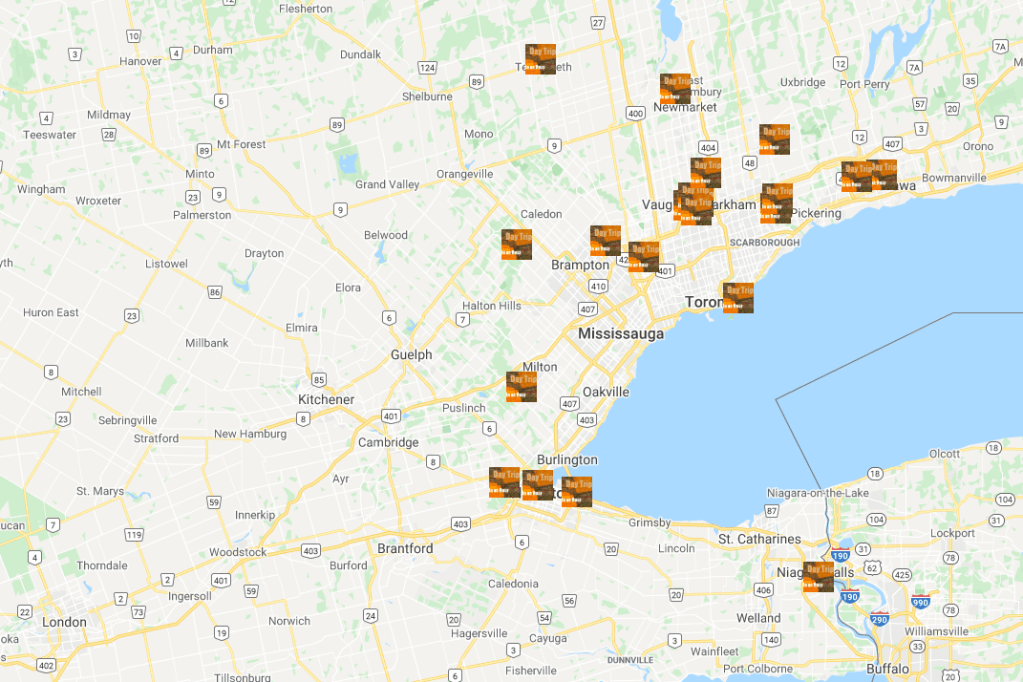Click the Day Trip marker above Brampton label
Image resolution: width=1023 pixels, height=682 pixels.
click(605, 240)
